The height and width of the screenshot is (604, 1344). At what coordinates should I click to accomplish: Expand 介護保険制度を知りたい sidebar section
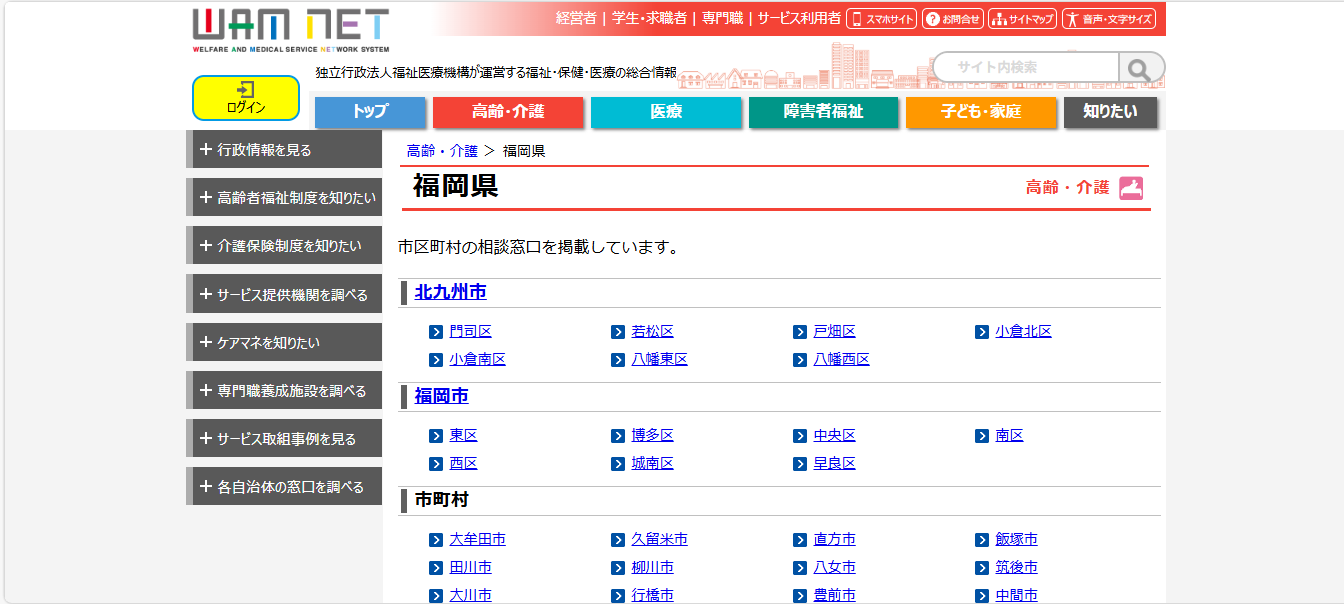tap(285, 246)
